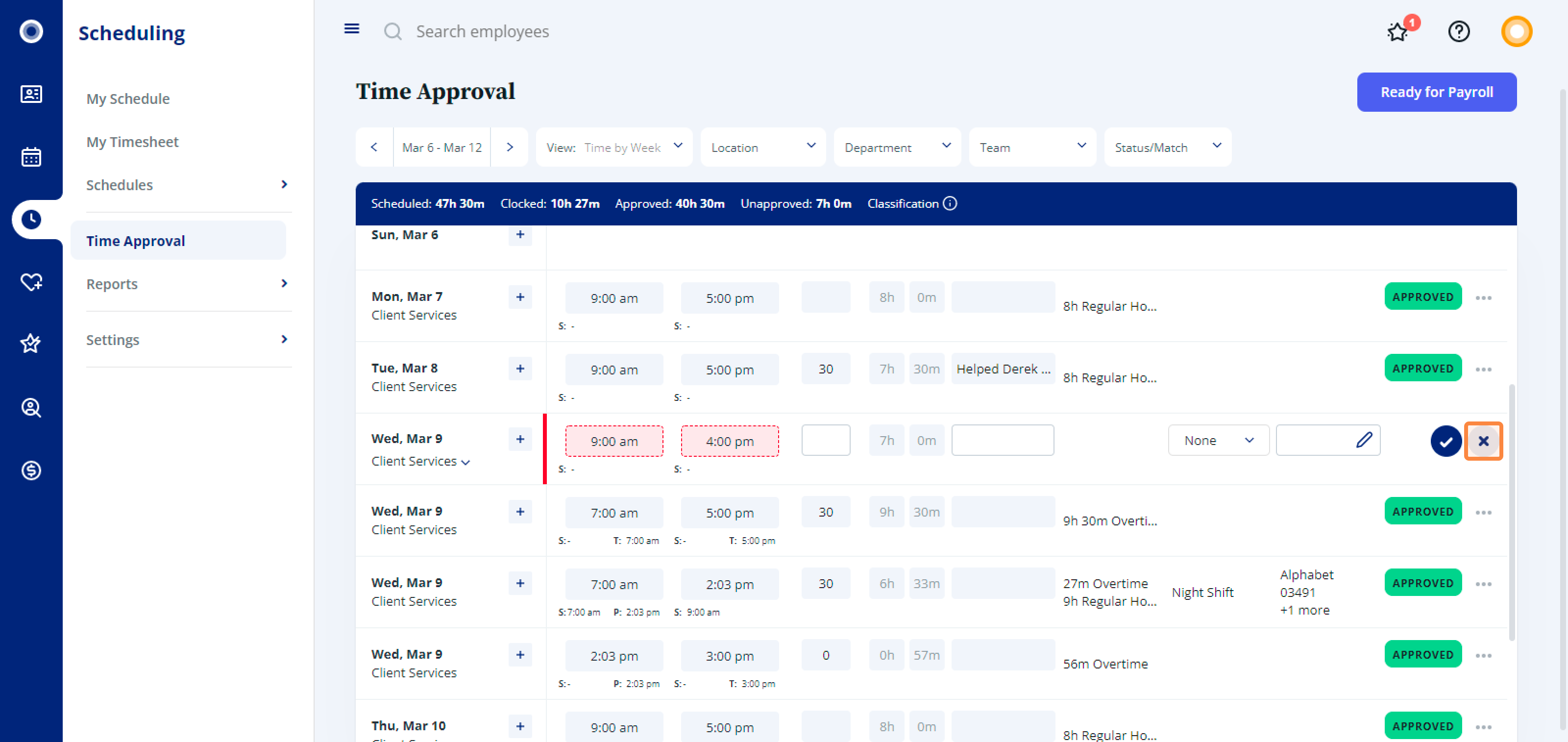Click the timesheet list vertical scrollbar

[1511, 512]
